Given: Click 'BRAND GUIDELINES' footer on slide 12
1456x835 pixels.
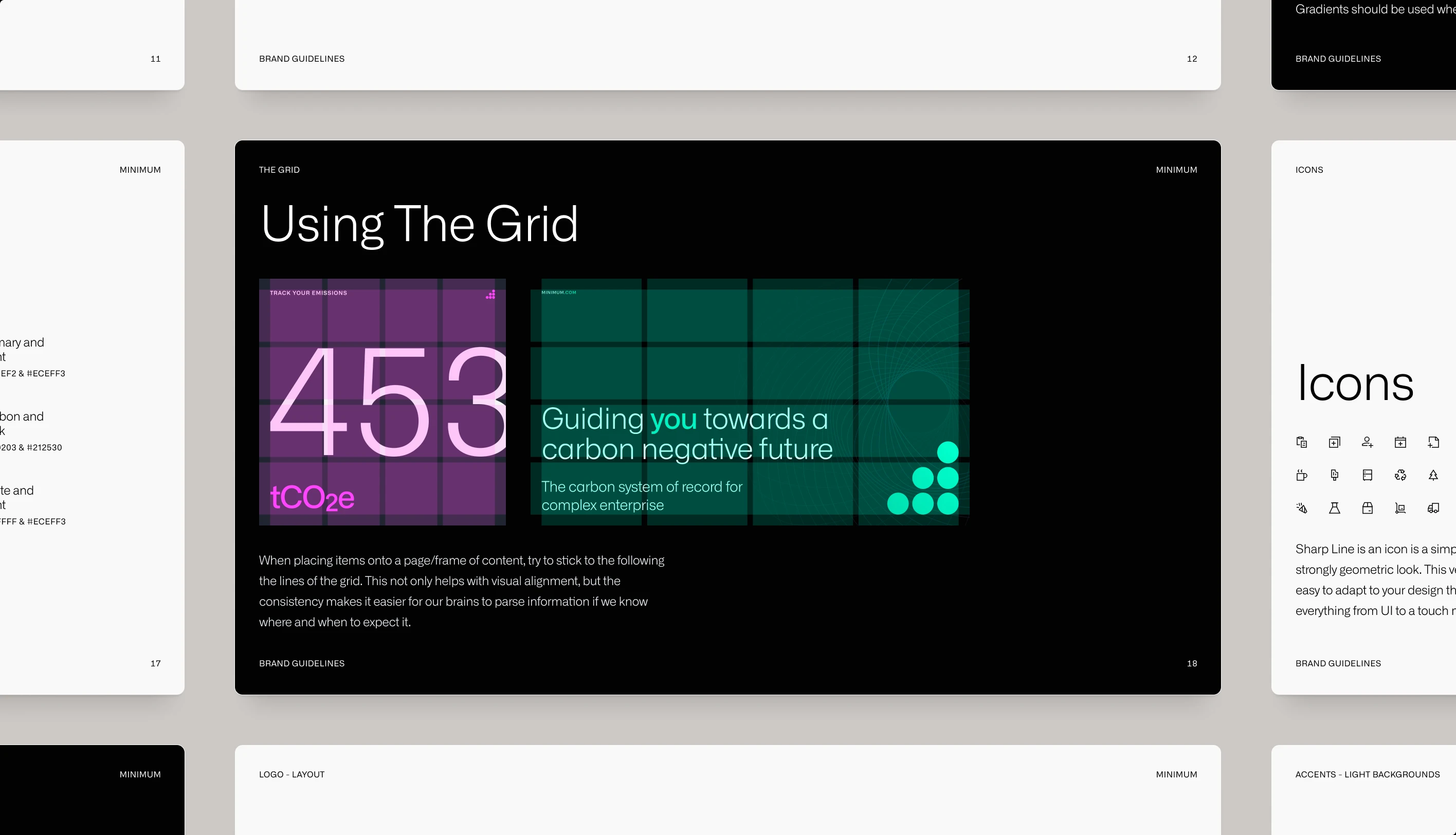Looking at the screenshot, I should pyautogui.click(x=302, y=59).
